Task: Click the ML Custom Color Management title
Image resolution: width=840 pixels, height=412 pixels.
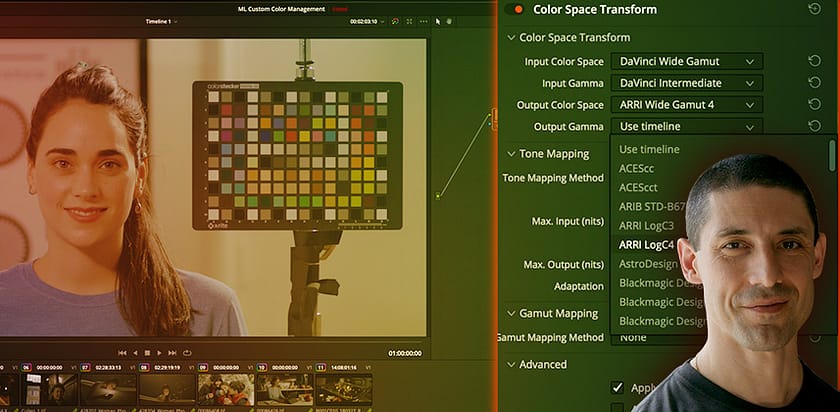Action: coord(281,9)
